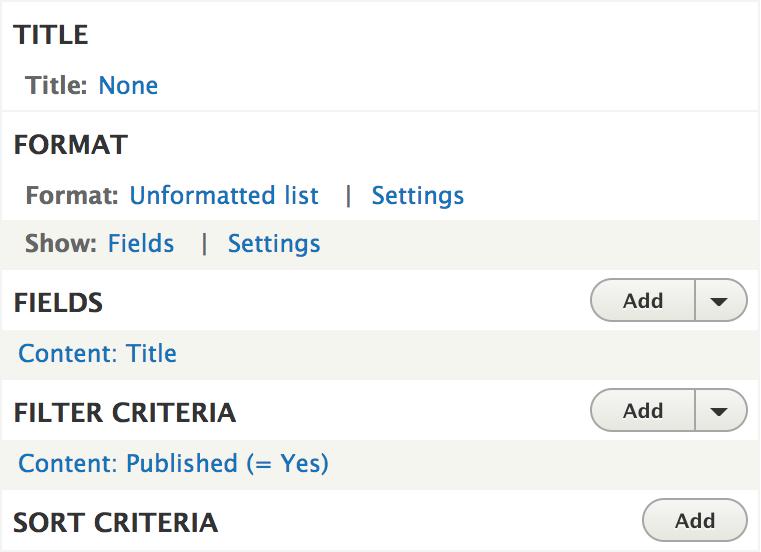The height and width of the screenshot is (552, 761).
Task: Open the "Content: Title" field link
Action: (98, 354)
